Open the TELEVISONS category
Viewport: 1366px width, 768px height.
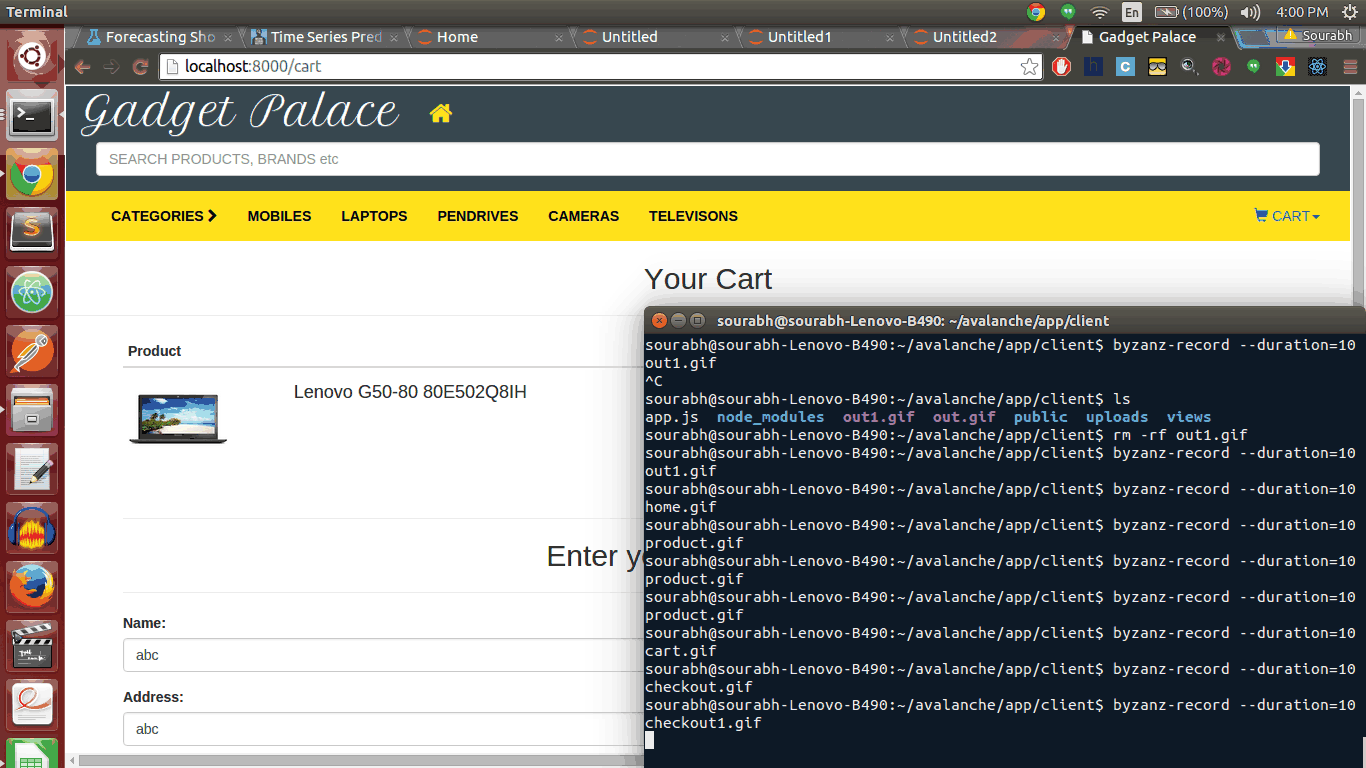click(693, 216)
